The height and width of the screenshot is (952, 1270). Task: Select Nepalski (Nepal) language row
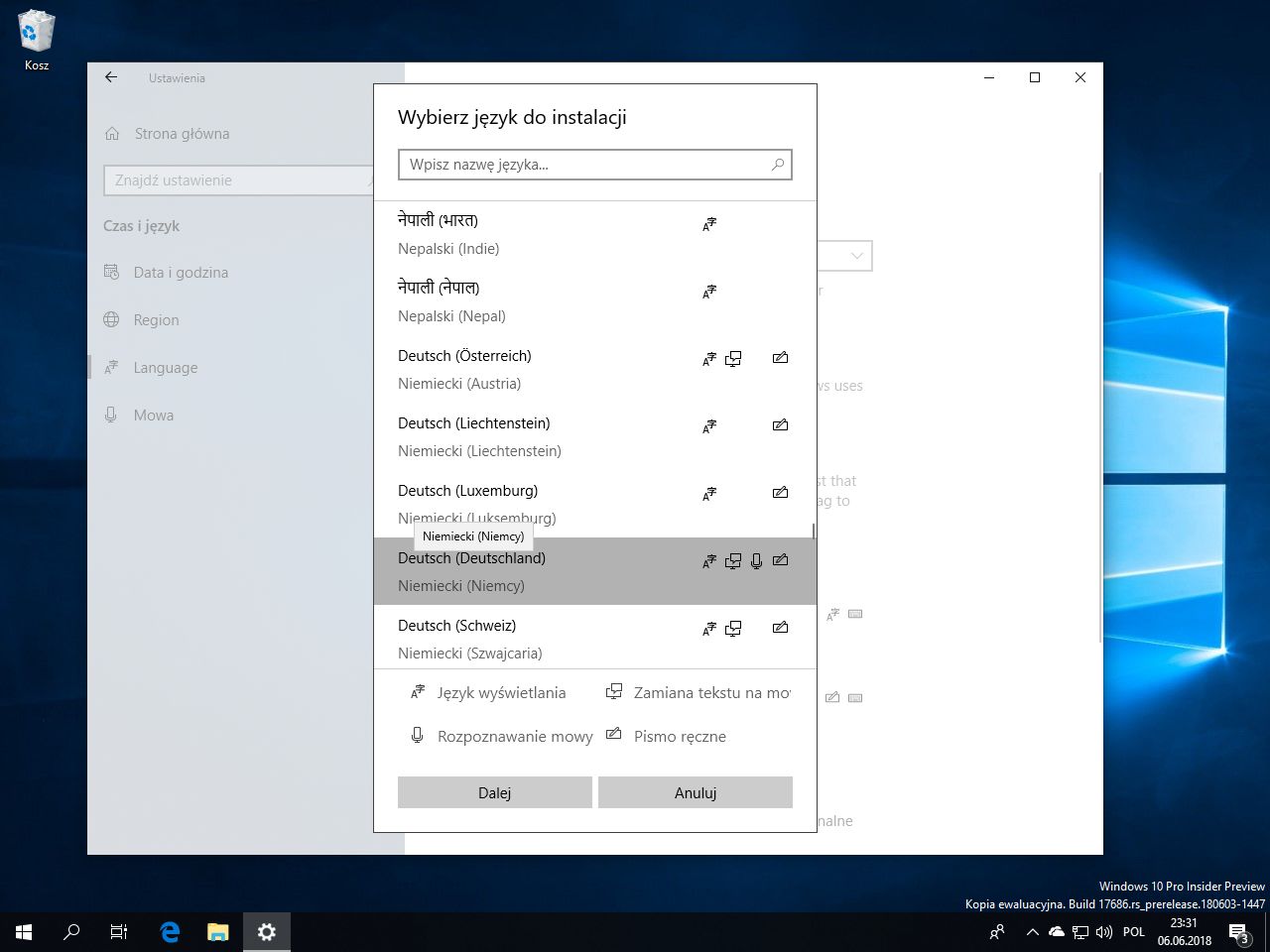[x=594, y=301]
